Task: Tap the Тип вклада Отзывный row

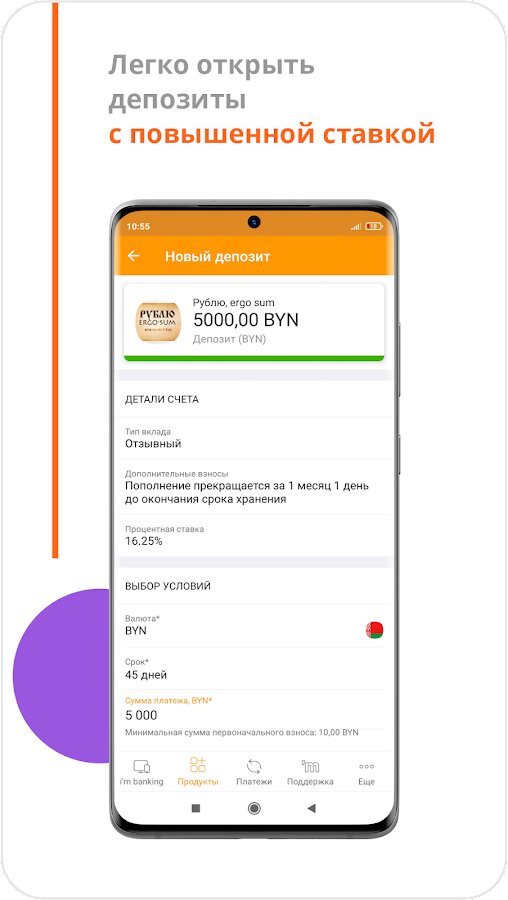Action: point(254,438)
